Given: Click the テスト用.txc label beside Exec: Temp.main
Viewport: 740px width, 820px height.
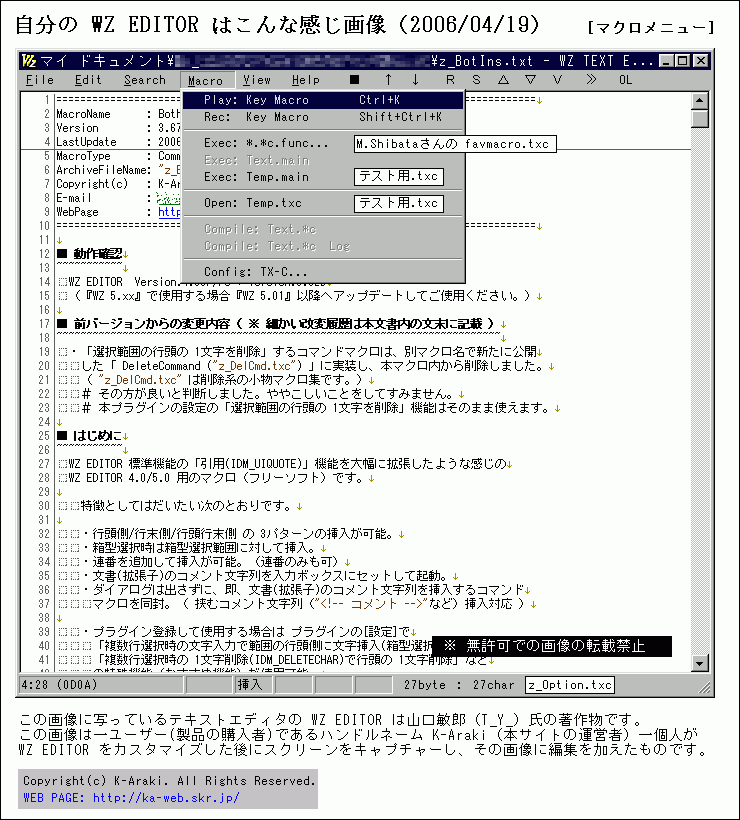Looking at the screenshot, I should pyautogui.click(x=399, y=177).
